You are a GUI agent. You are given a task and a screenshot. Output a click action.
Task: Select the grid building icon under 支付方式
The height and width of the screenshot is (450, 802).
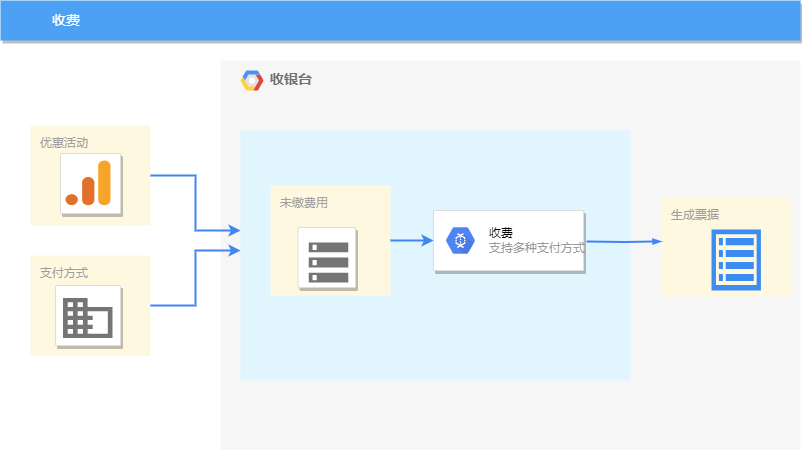pyautogui.click(x=88, y=316)
